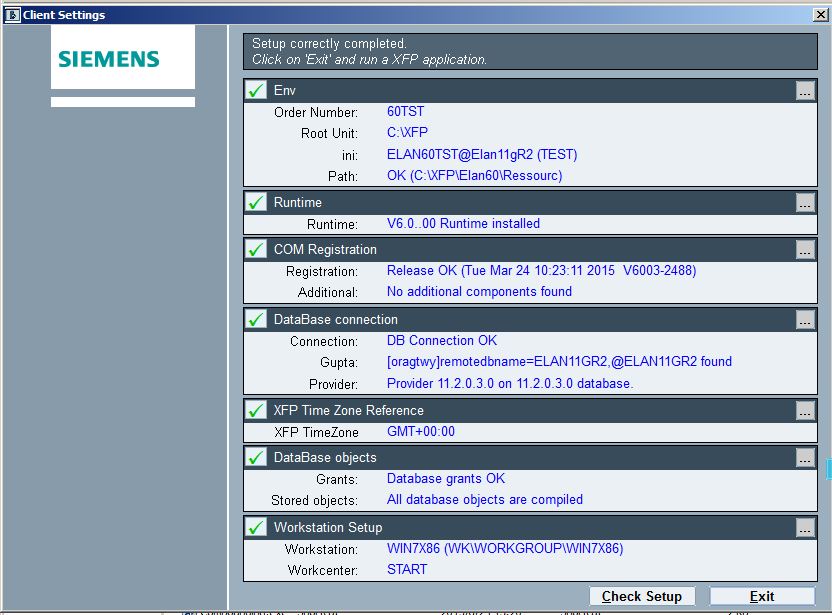Click the GMT+00:00 time zone value

tap(421, 431)
